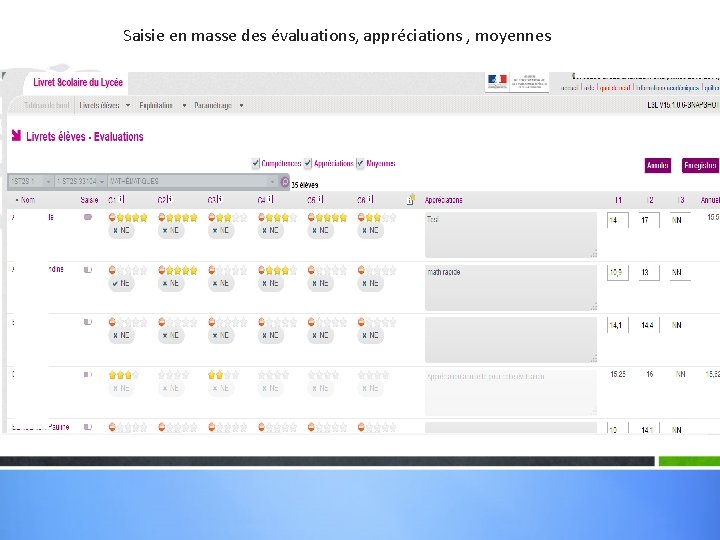Click the Annuler button

pyautogui.click(x=658, y=165)
